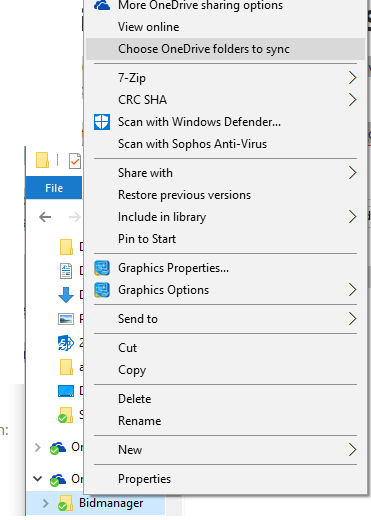Viewport: 371px width, 520px height.
Task: Choose View online
Action: click(x=225, y=27)
